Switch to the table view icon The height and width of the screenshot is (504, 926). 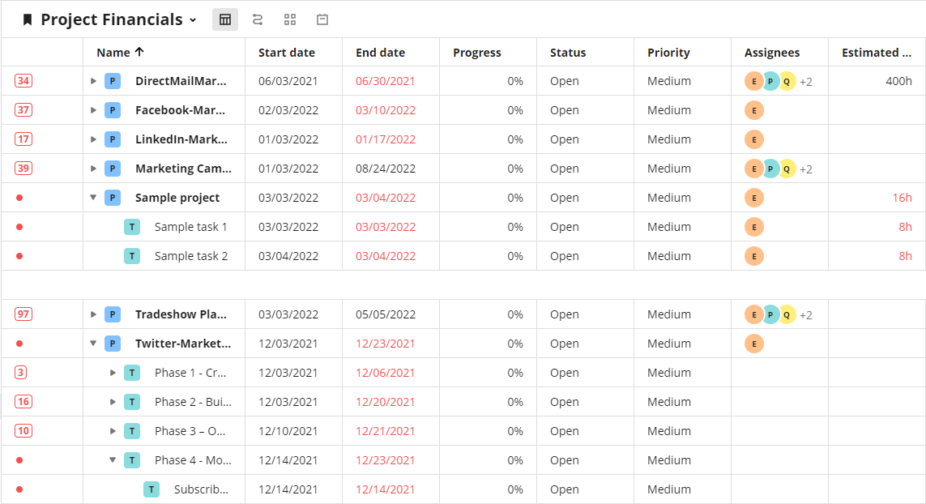tap(225, 19)
